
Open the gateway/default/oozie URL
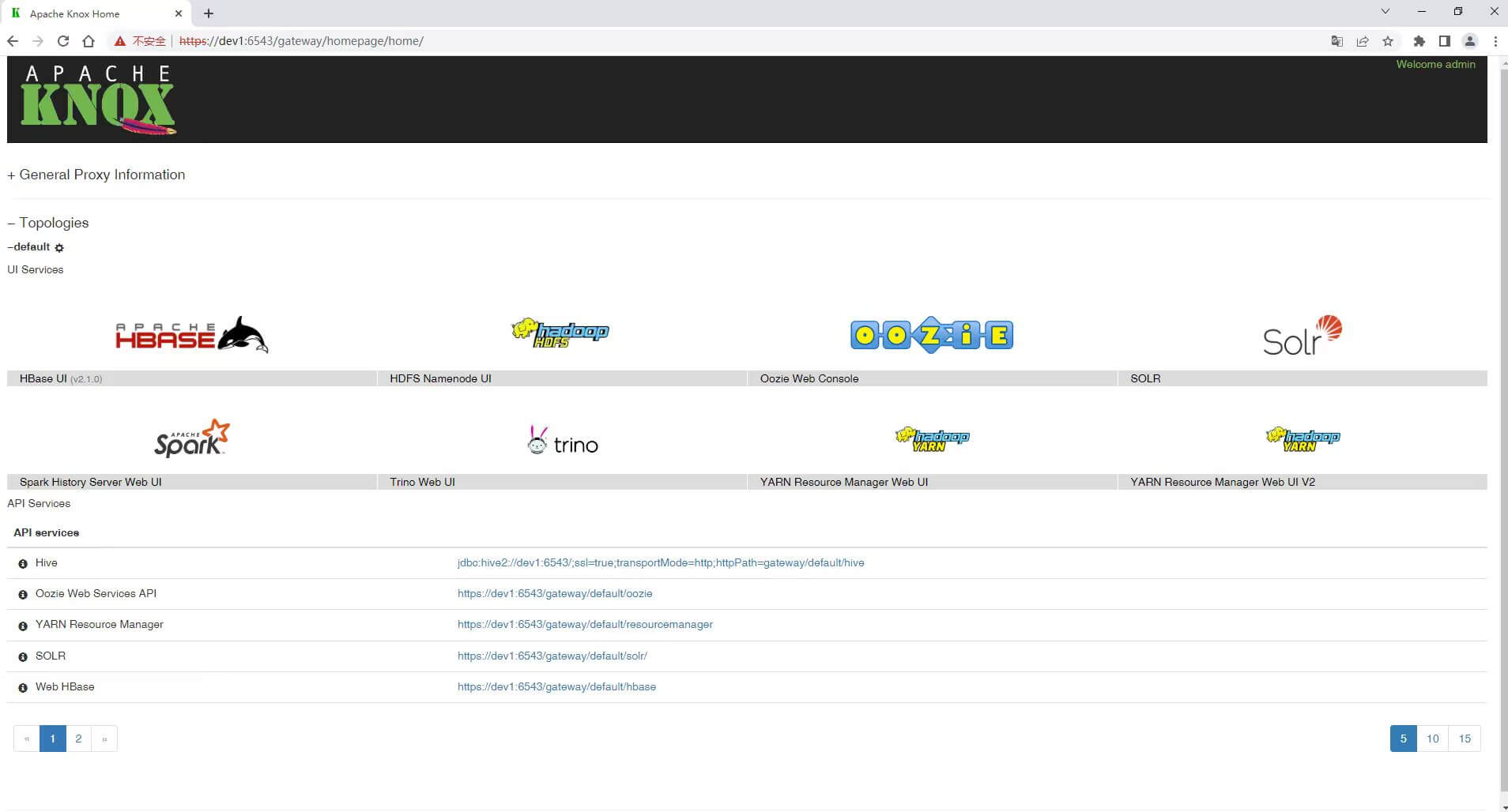(555, 594)
